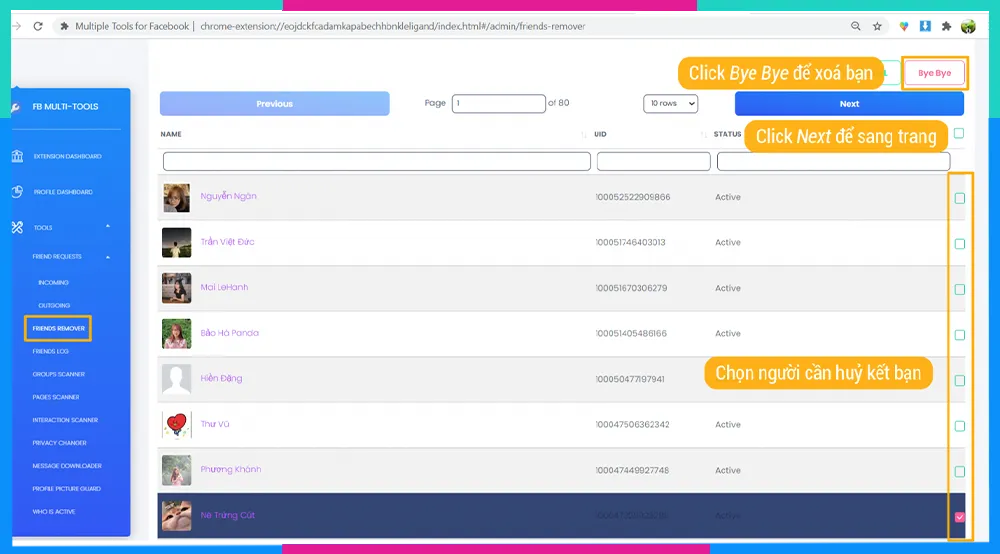Click the blue download extension icon
The image size is (1000, 554).
[926, 26]
